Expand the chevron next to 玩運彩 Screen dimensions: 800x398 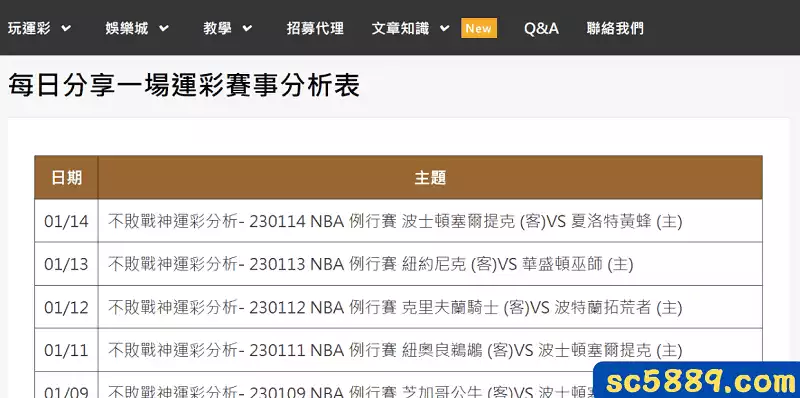tap(66, 29)
